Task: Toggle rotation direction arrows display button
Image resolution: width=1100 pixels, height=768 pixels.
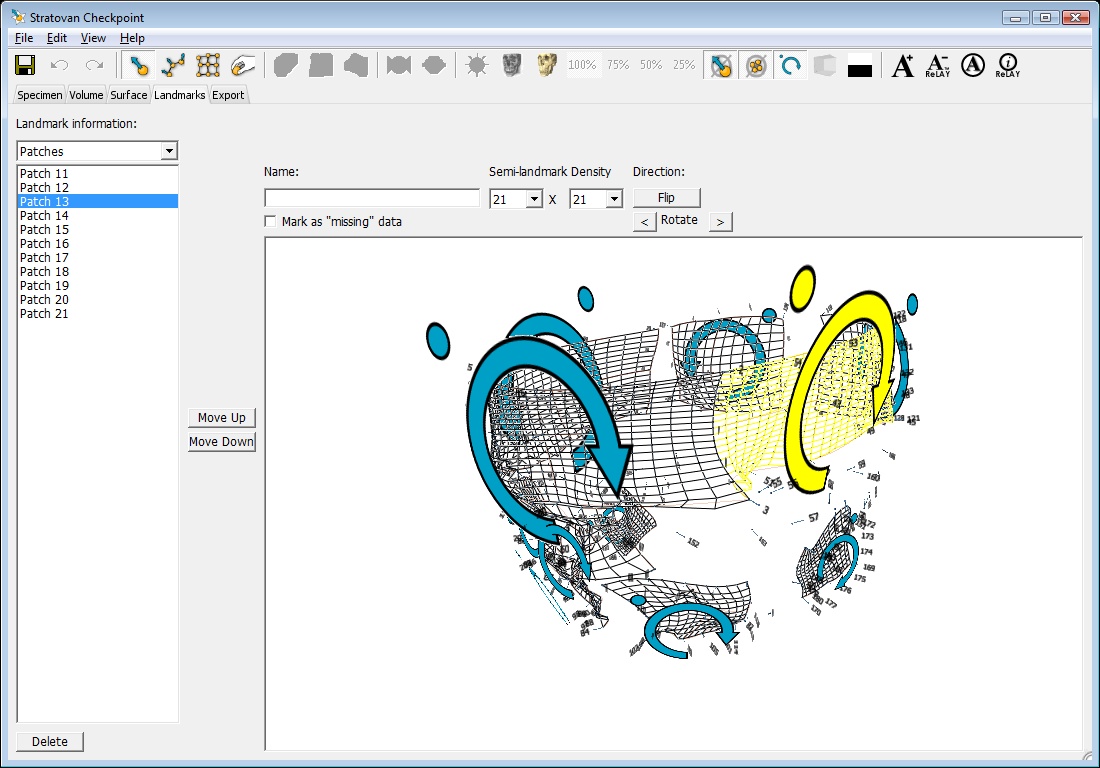Action: pyautogui.click(x=790, y=66)
